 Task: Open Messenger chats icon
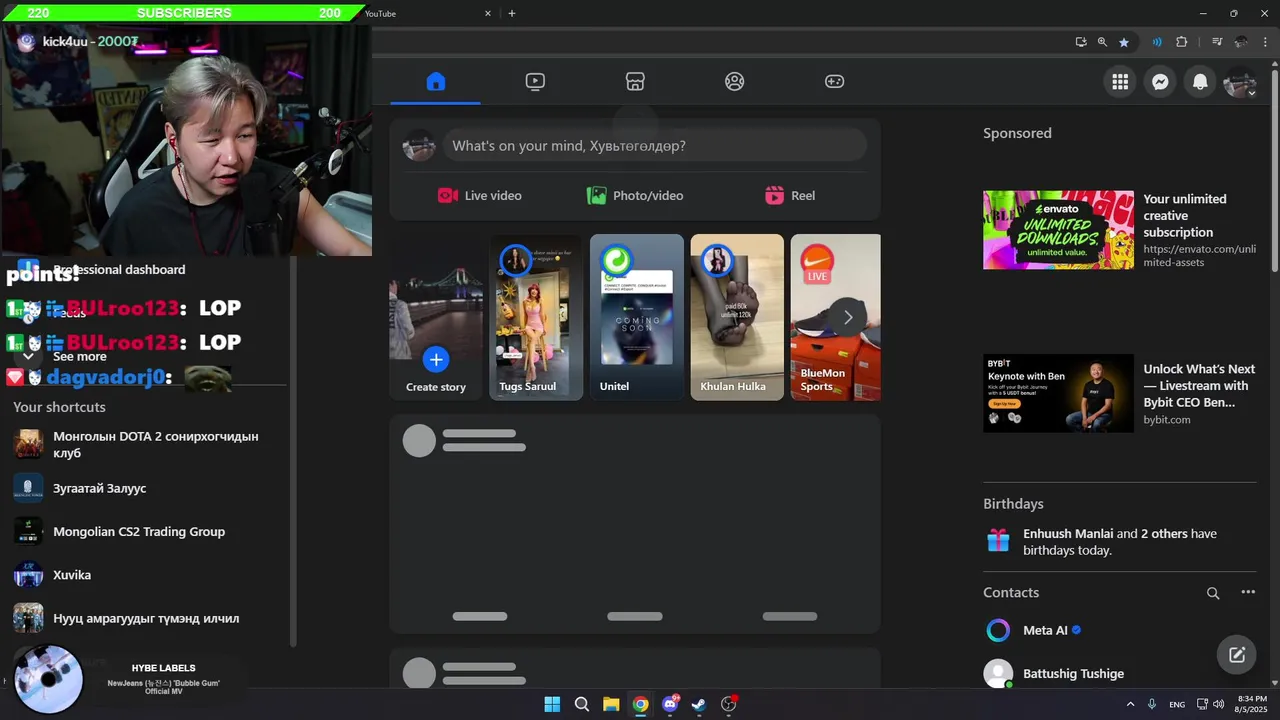pyautogui.click(x=1160, y=82)
